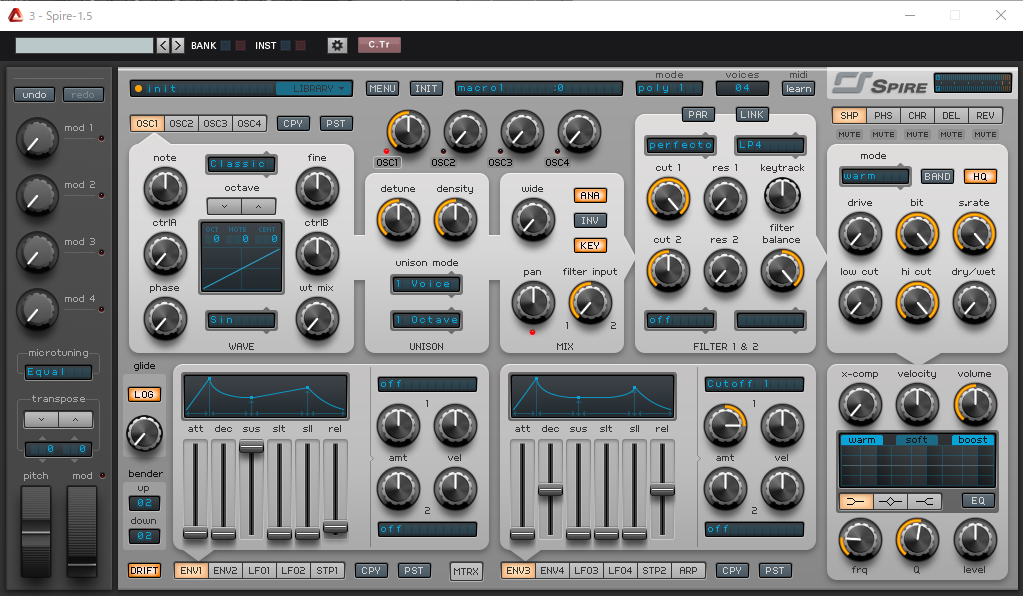Switch to the LFO1 tab
Screen dimensions: 1023x596
(259, 571)
